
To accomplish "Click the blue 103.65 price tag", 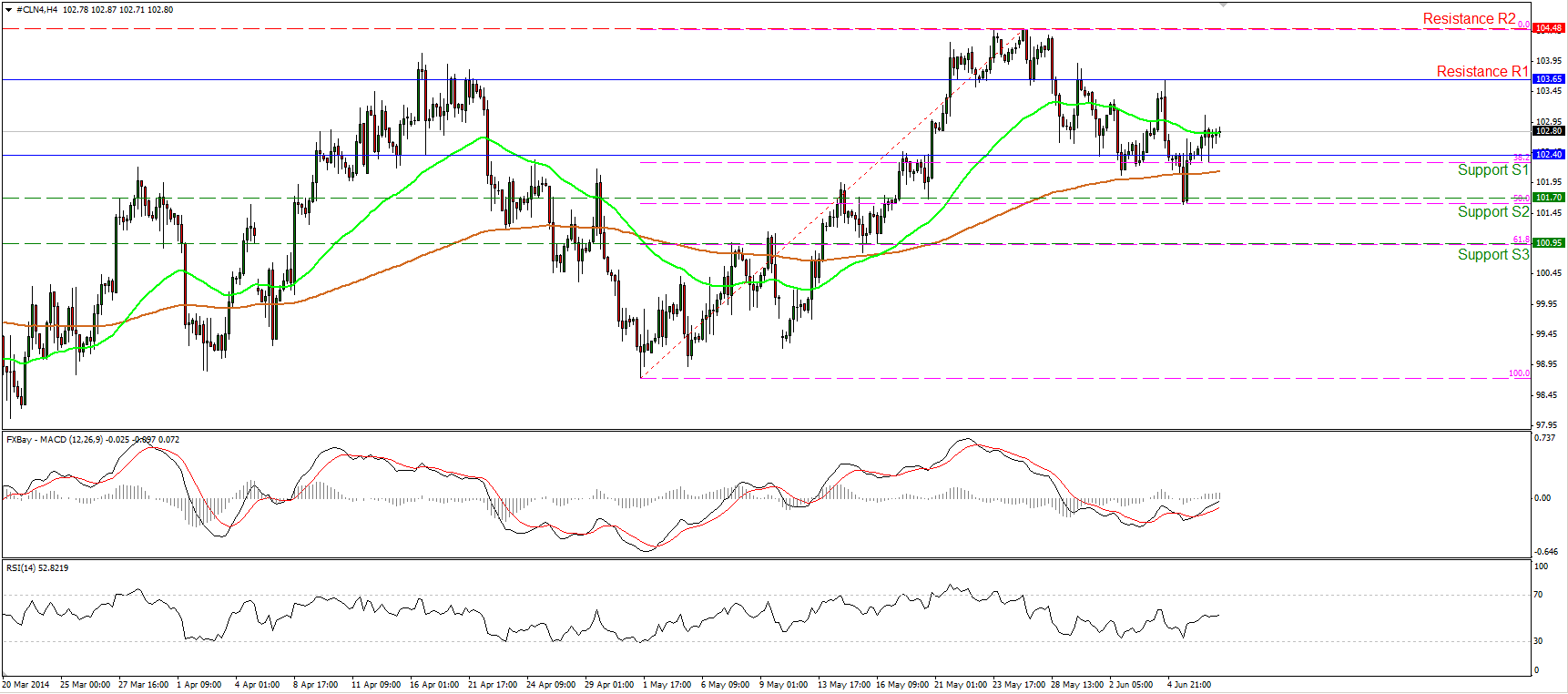I will click(1549, 79).
